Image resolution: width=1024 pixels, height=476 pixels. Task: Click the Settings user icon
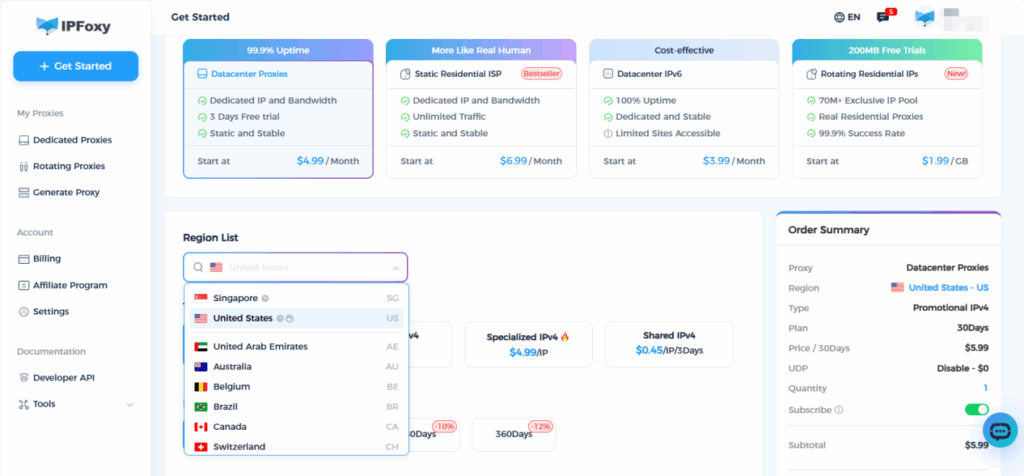pyautogui.click(x=24, y=311)
